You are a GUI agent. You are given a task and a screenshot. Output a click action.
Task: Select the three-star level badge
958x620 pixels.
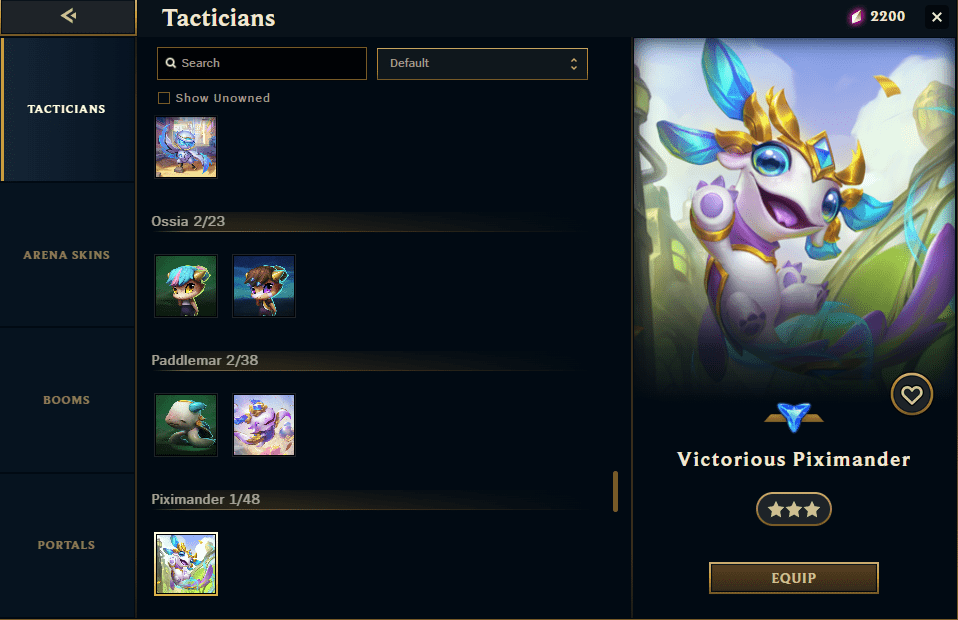794,509
